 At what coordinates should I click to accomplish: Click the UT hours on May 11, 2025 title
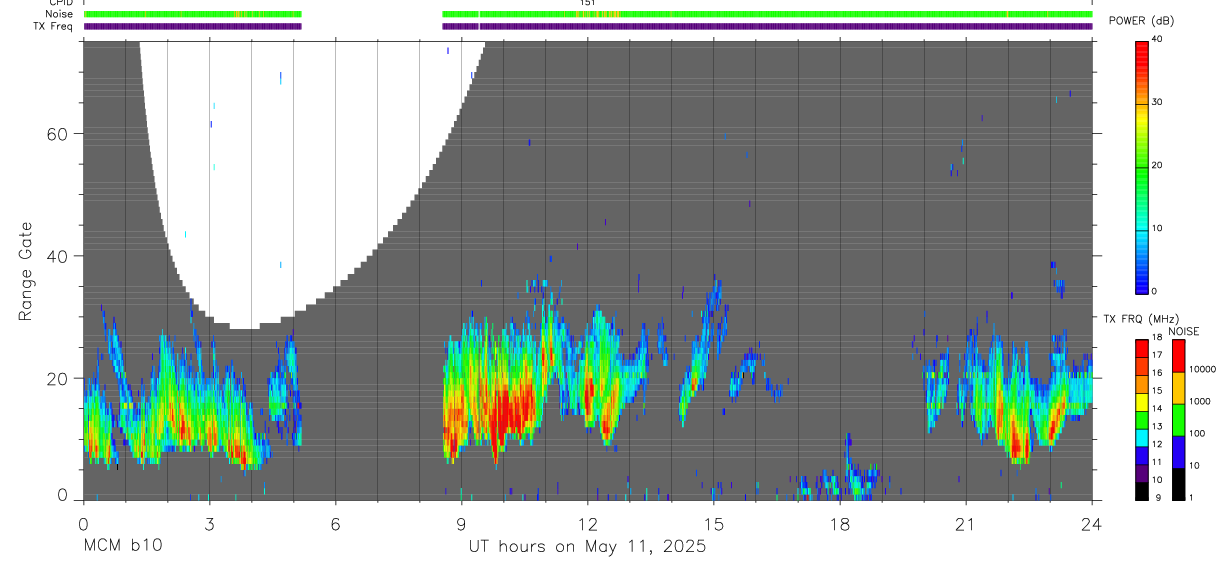587,546
